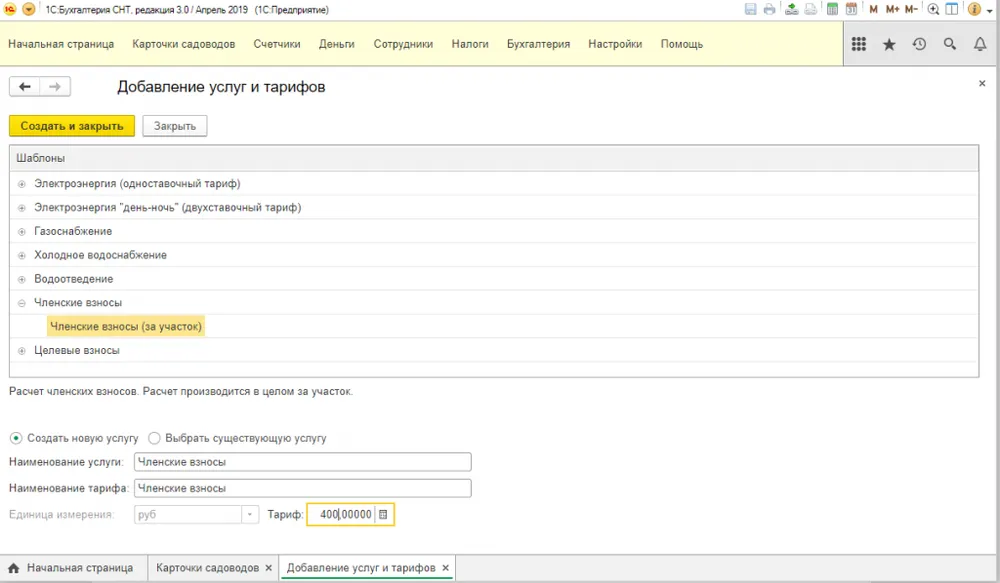Open Налоги section
1000x583 pixels.
(x=470, y=44)
